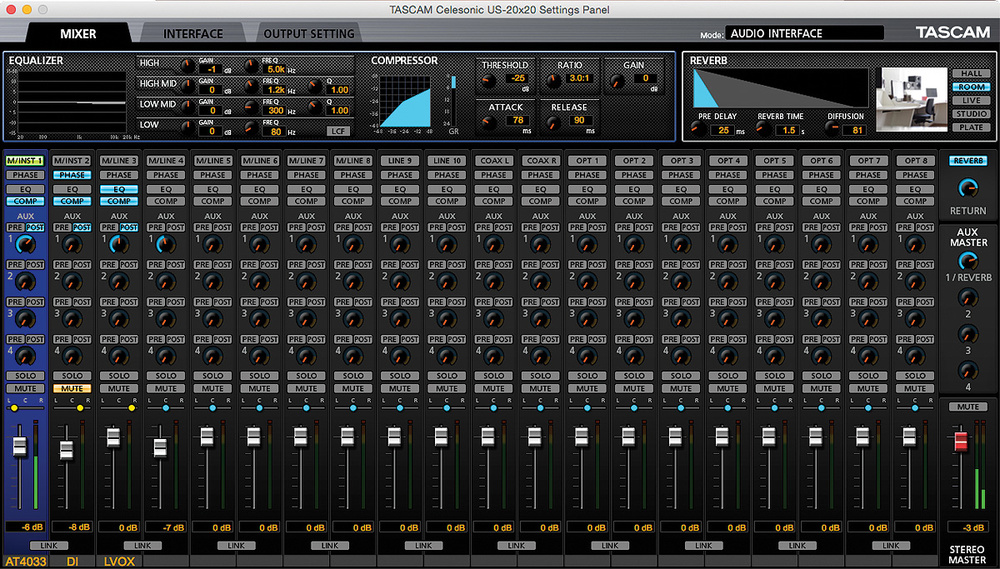The width and height of the screenshot is (1000, 569).
Task: Toggle the LCF low-cut filter button
Action: (339, 130)
